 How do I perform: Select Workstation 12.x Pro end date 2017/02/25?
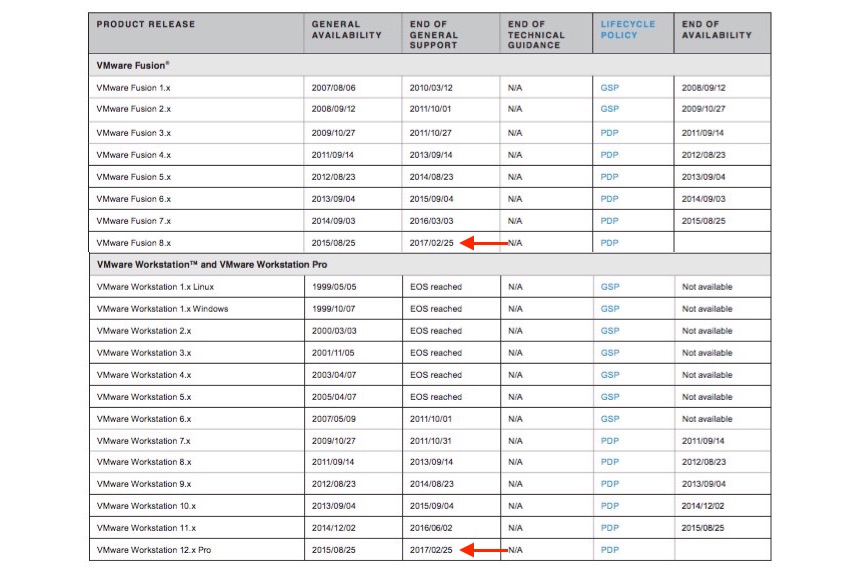point(431,550)
